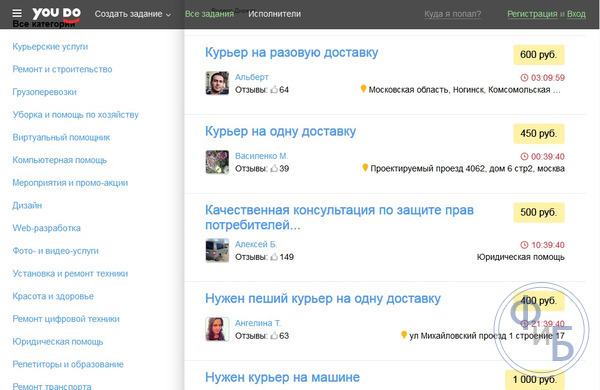Select Уборка и помощь по хозяйству category
The height and width of the screenshot is (390, 600).
(x=75, y=115)
